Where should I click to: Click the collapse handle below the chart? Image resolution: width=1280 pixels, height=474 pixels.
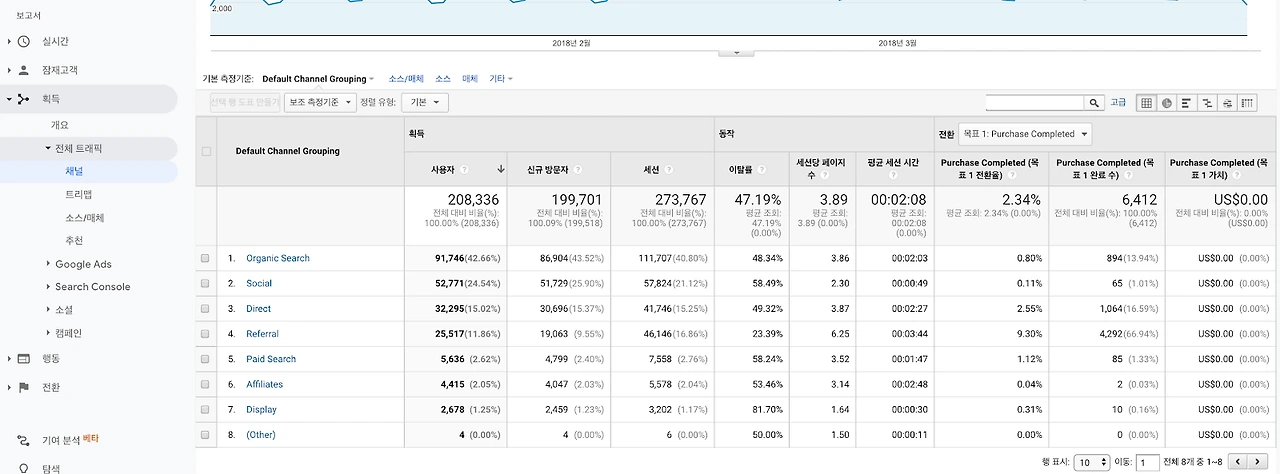coord(736,51)
